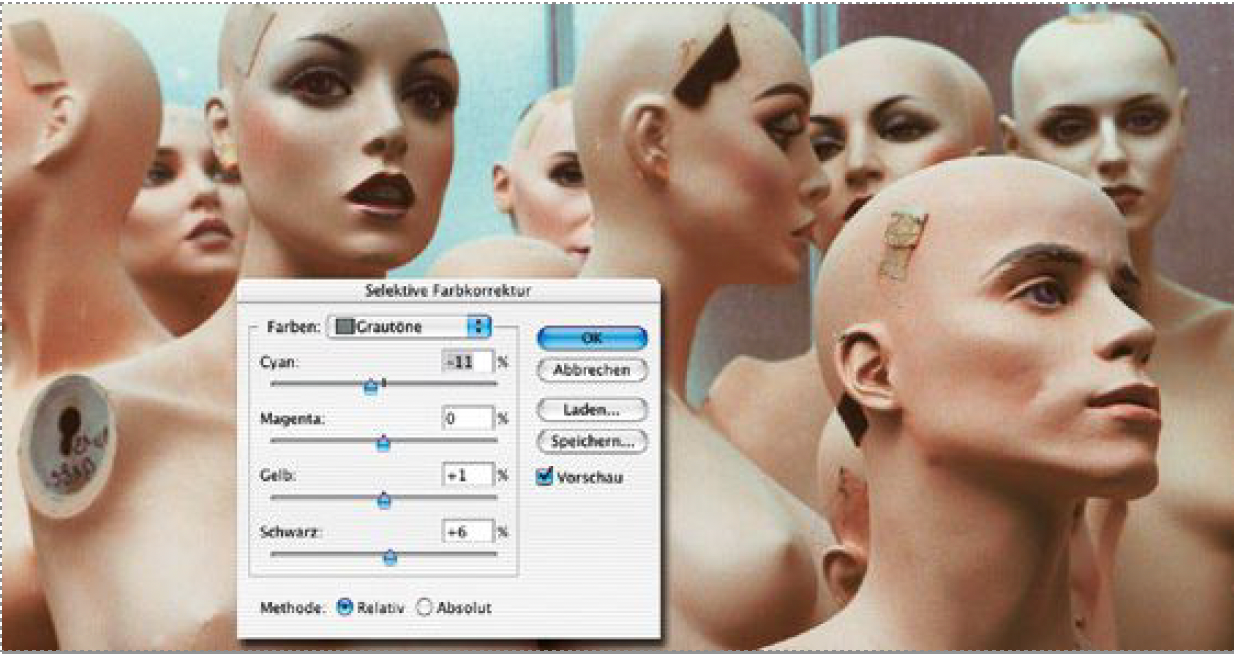The width and height of the screenshot is (1234, 654).
Task: Select the Absolut method radio button
Action: click(x=423, y=607)
